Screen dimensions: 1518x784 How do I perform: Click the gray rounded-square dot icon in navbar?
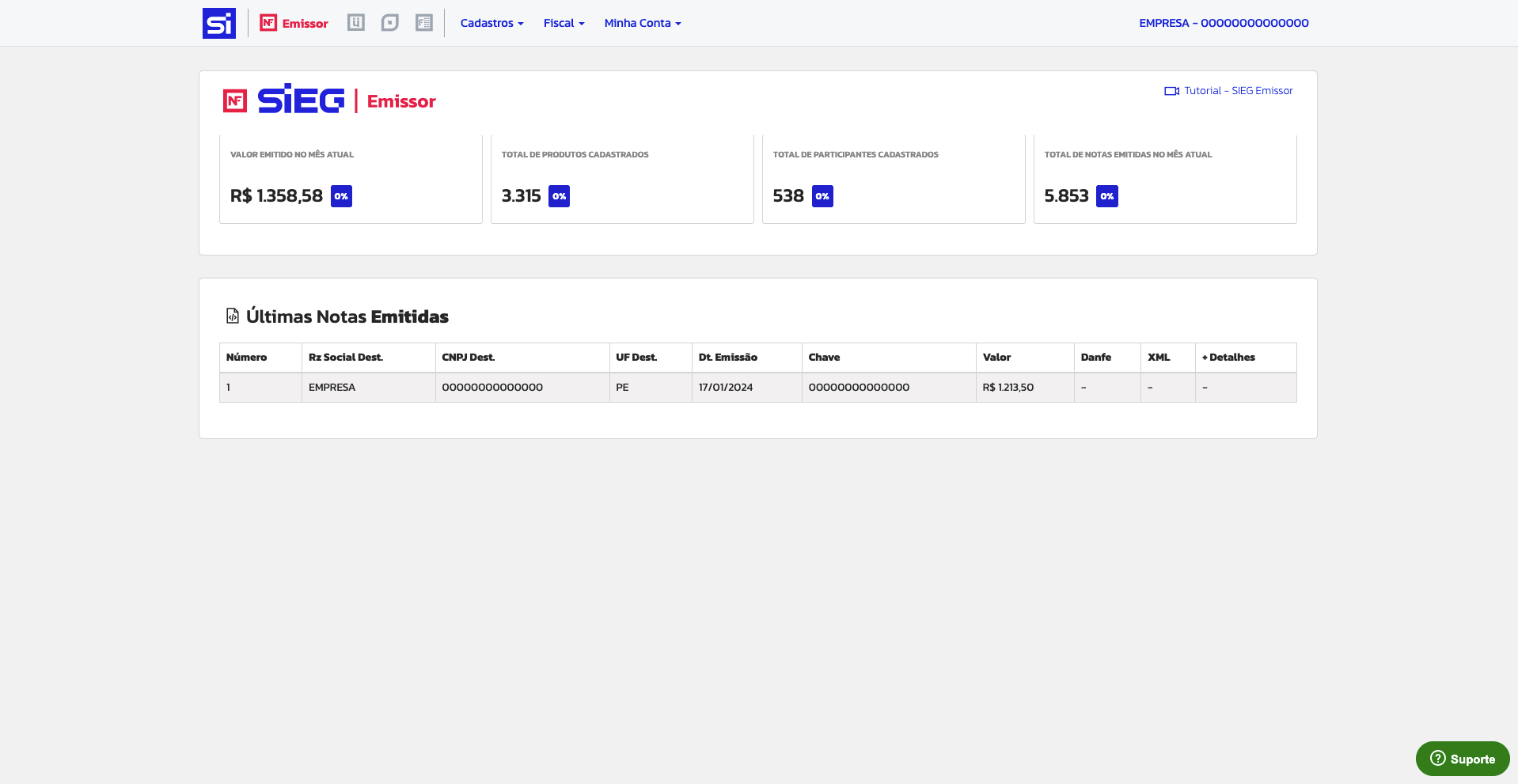[389, 23]
